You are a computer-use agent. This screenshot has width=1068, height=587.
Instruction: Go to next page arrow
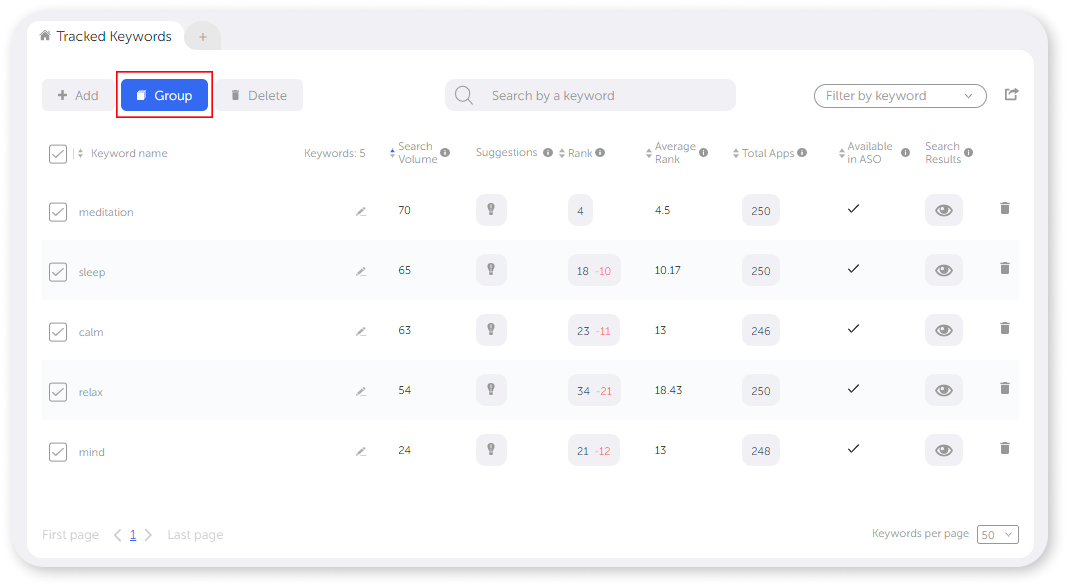[148, 535]
